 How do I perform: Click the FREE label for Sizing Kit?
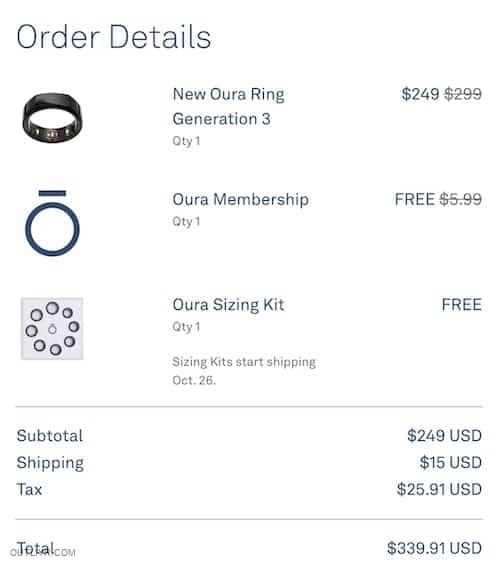(462, 305)
